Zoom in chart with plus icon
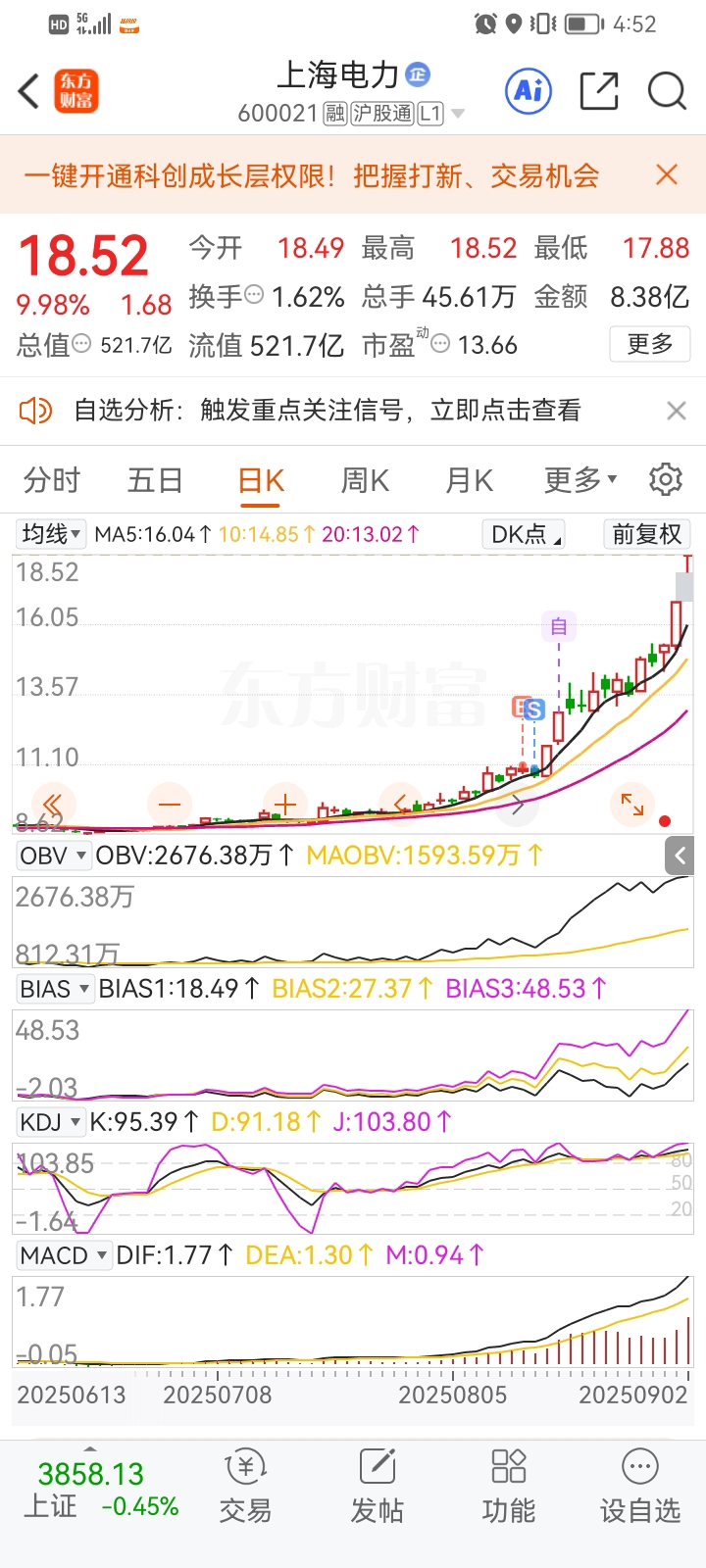 [x=285, y=805]
